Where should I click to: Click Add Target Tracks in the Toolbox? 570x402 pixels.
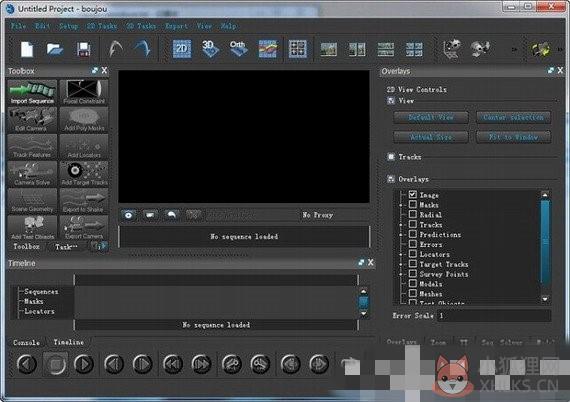point(84,173)
